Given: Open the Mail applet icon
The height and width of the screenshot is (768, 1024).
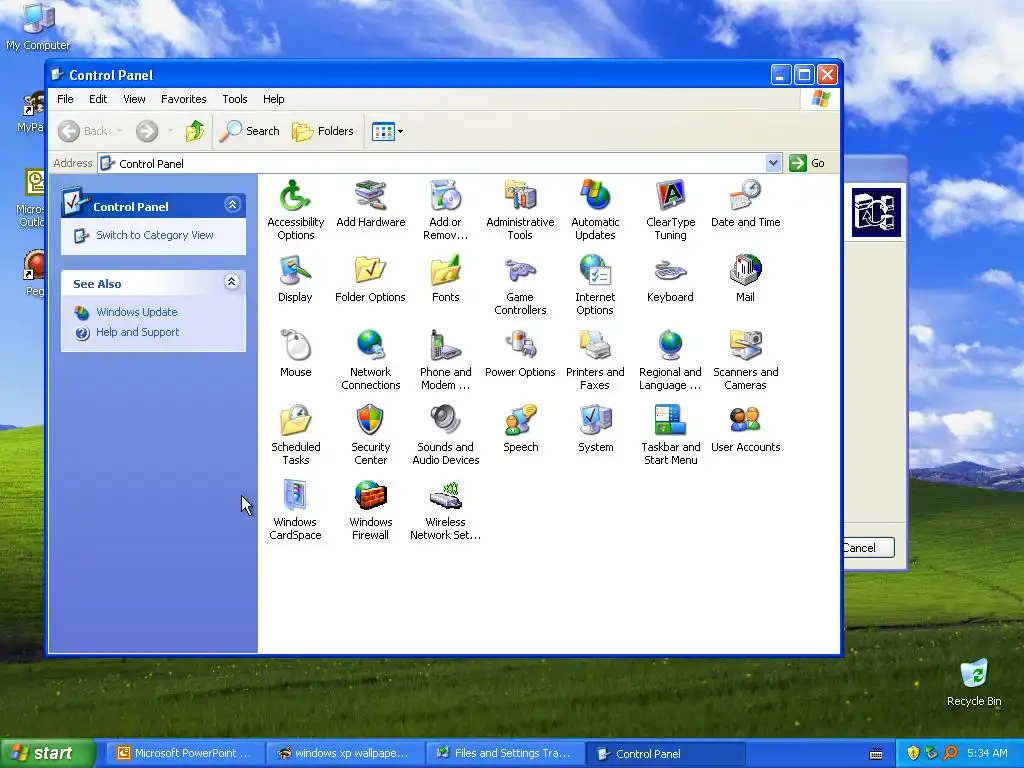Looking at the screenshot, I should (x=745, y=270).
